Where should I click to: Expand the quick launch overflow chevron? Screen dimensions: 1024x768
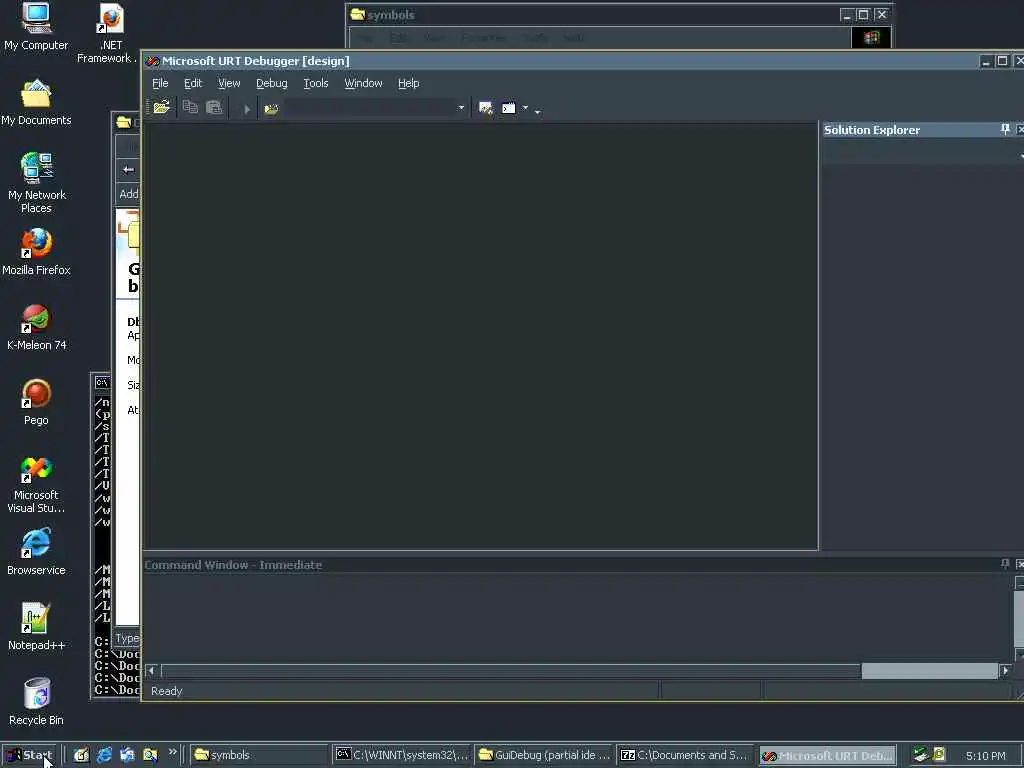[172, 752]
